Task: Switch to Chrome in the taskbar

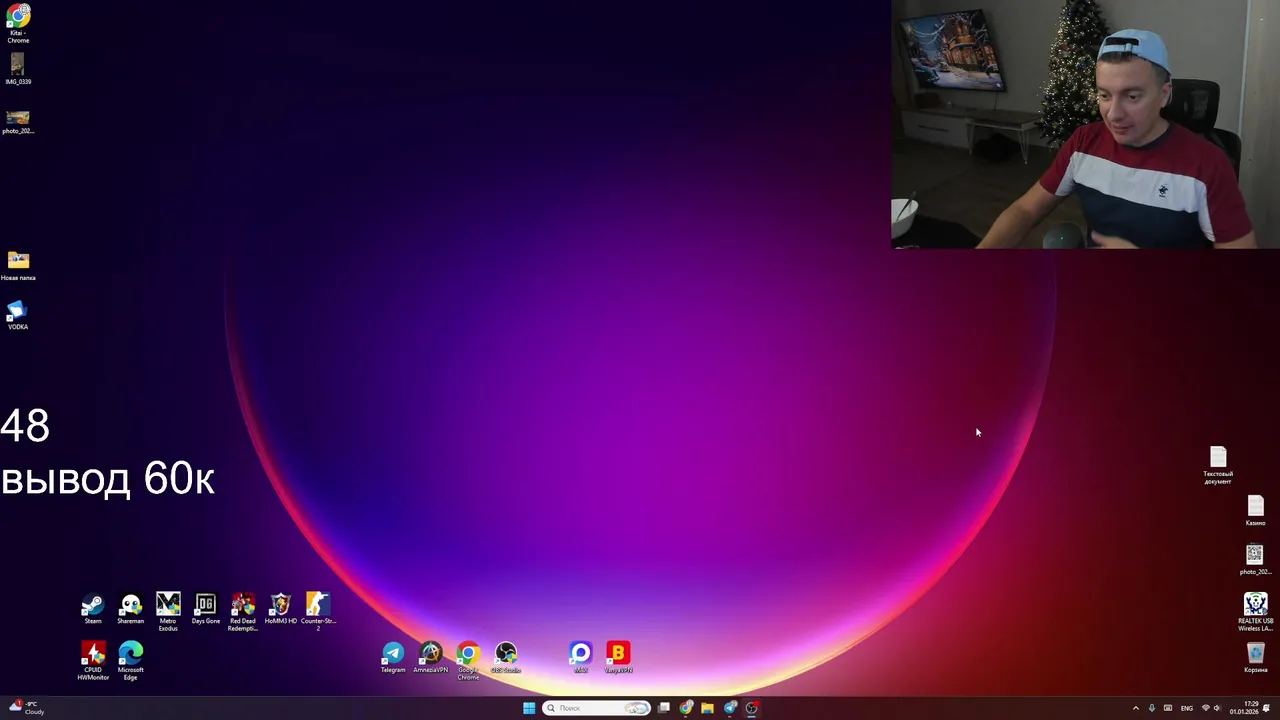Action: tap(686, 708)
